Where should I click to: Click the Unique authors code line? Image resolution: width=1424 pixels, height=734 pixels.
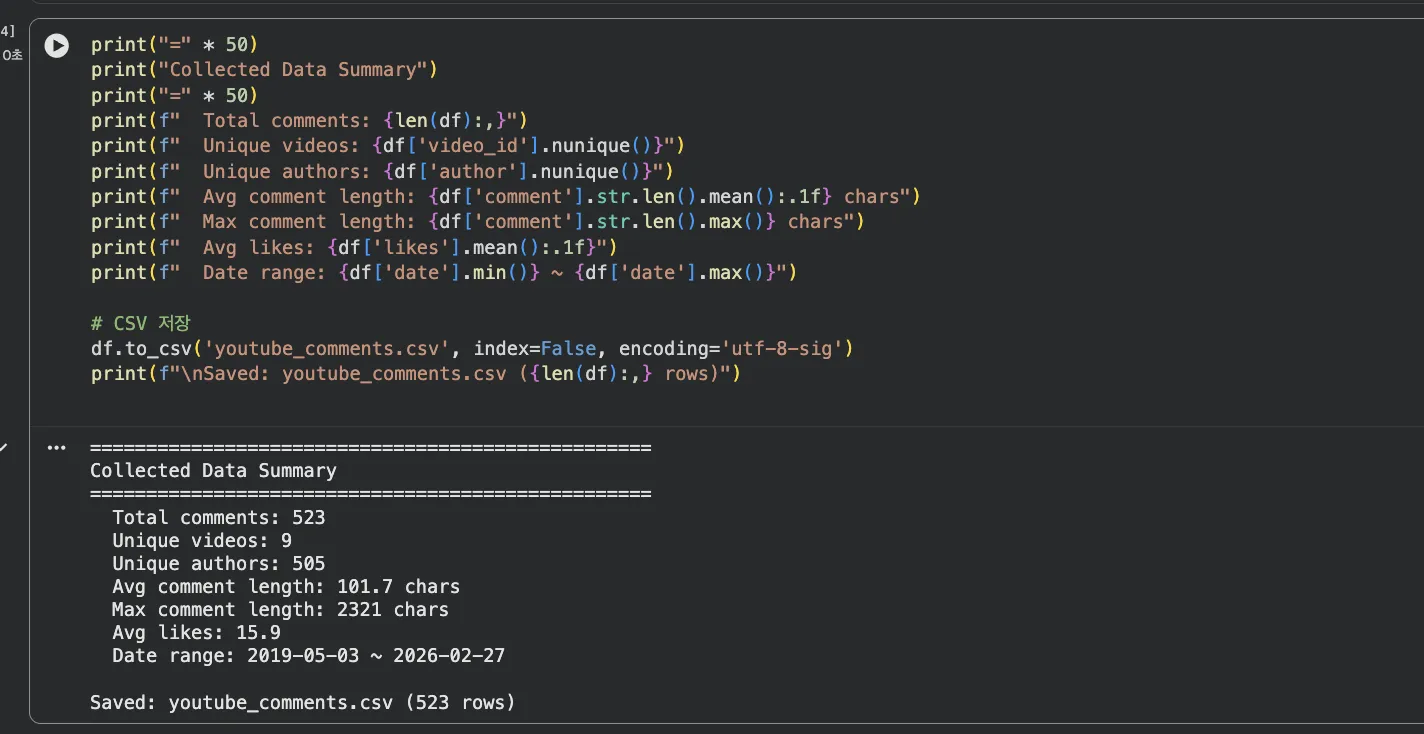[382, 172]
